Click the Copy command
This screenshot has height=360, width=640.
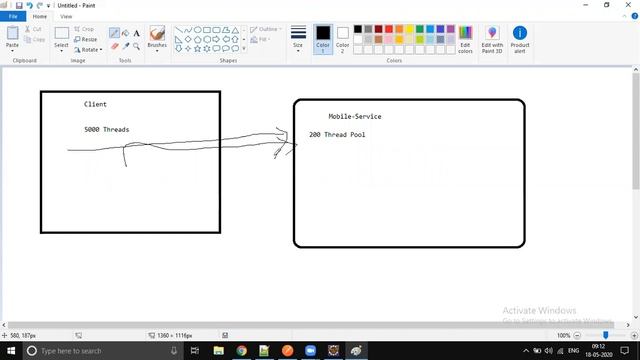(x=35, y=40)
